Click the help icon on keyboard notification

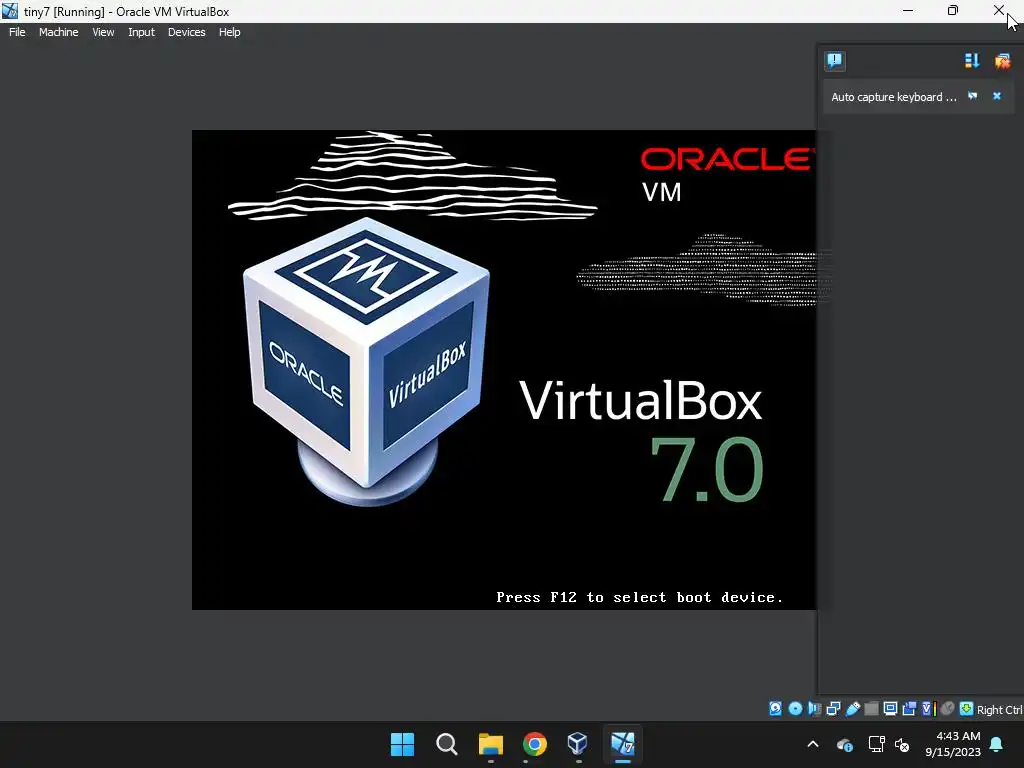coord(972,96)
